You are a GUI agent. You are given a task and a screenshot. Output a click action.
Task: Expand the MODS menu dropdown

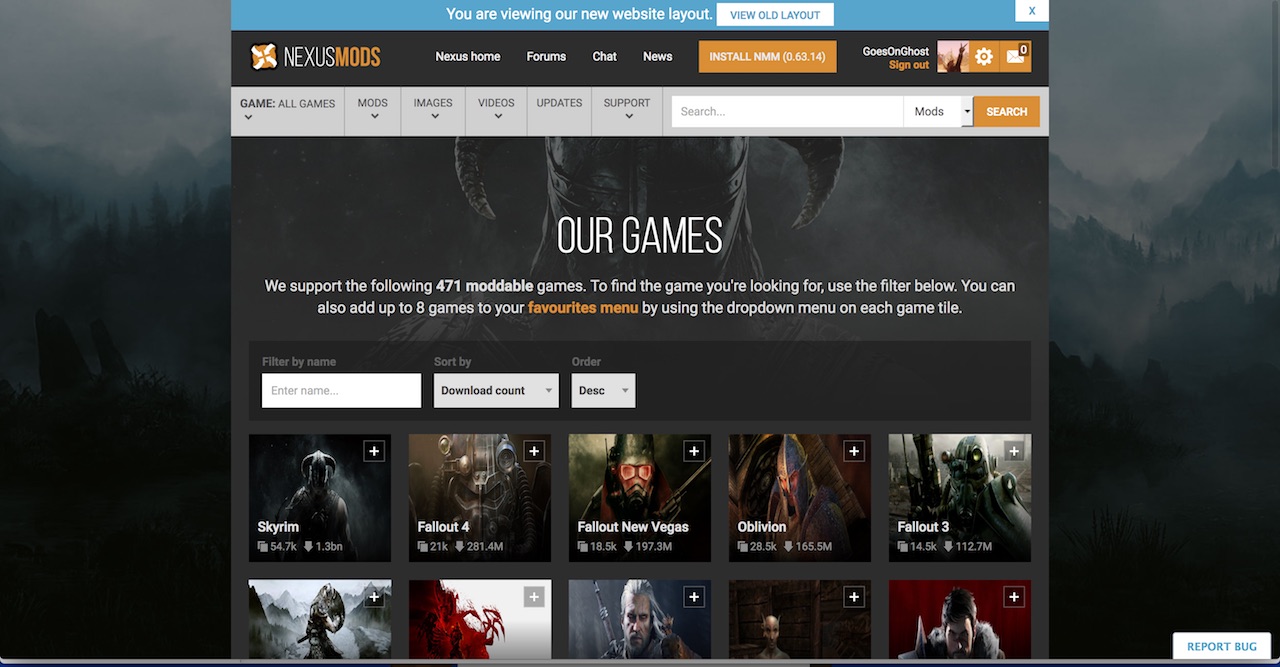[x=373, y=110]
